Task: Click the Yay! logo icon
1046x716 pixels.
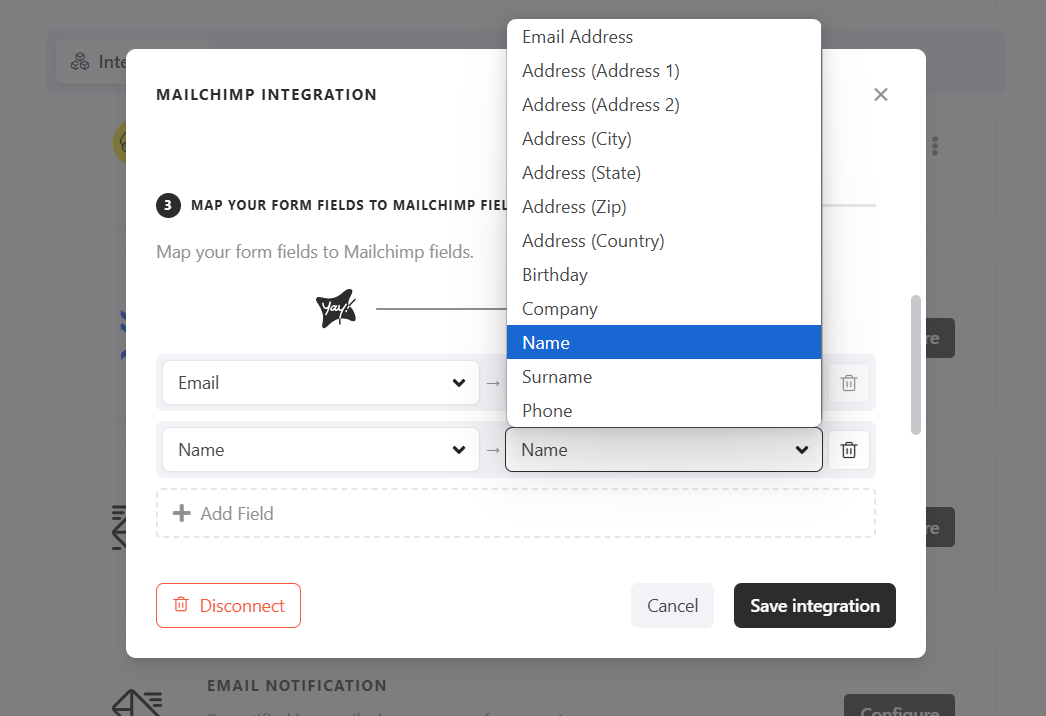Action: tap(335, 309)
